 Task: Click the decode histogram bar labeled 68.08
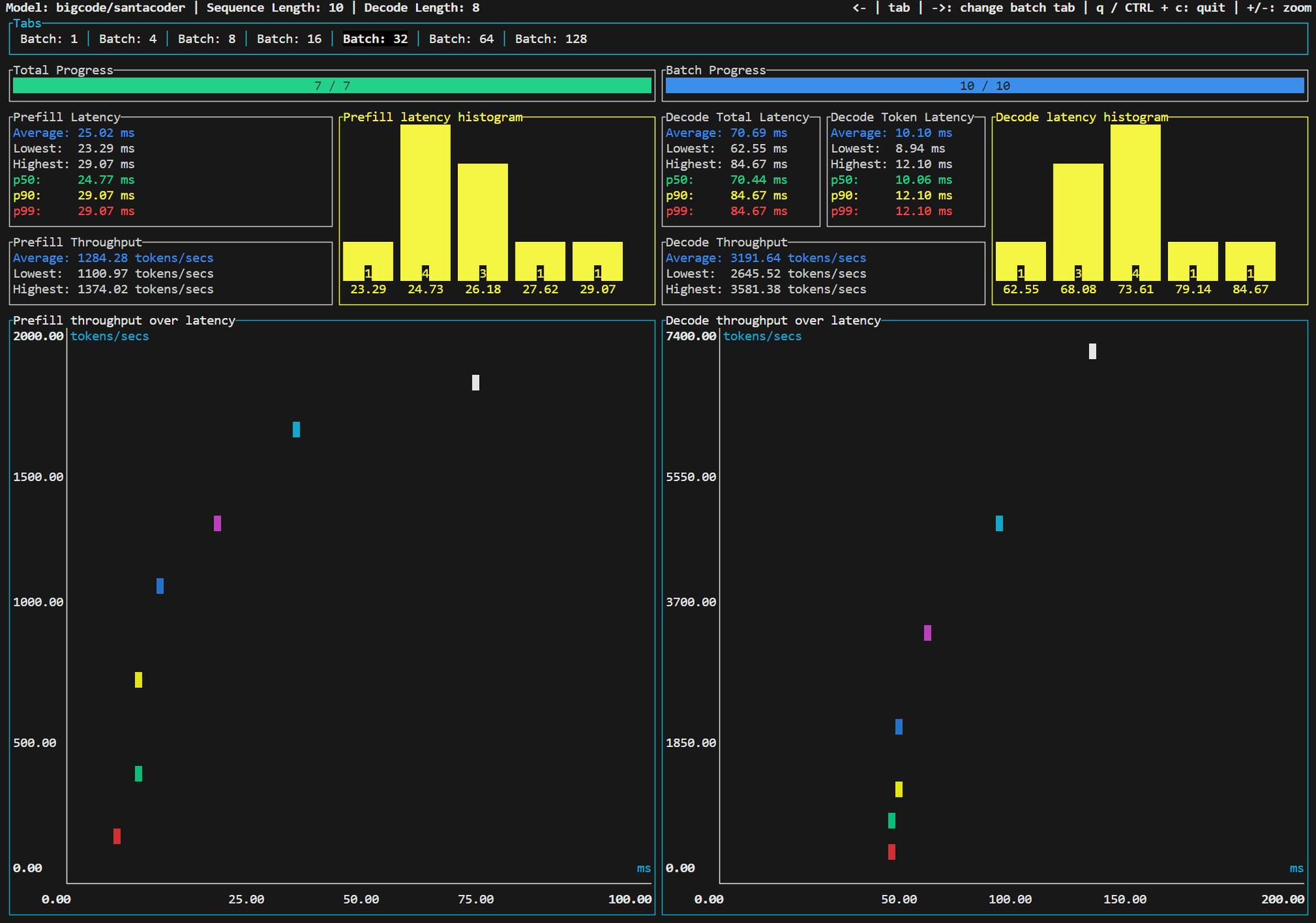click(1078, 222)
